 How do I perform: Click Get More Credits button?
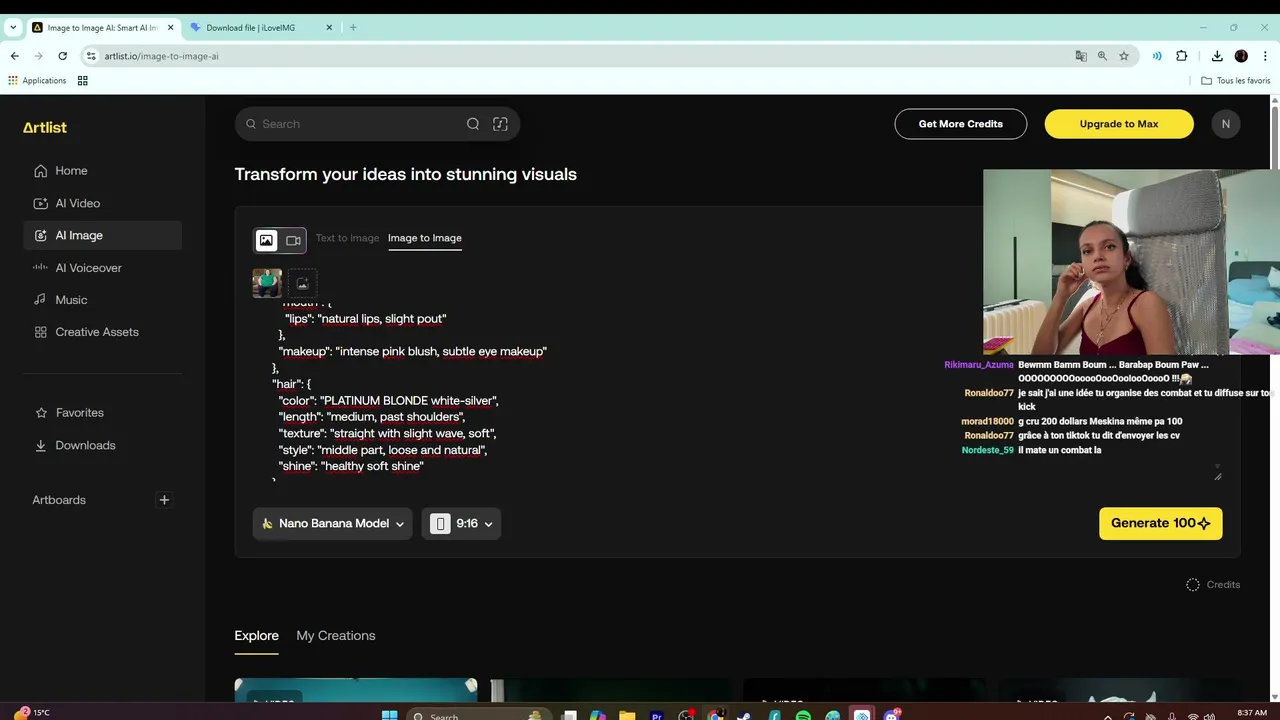pyautogui.click(x=960, y=124)
